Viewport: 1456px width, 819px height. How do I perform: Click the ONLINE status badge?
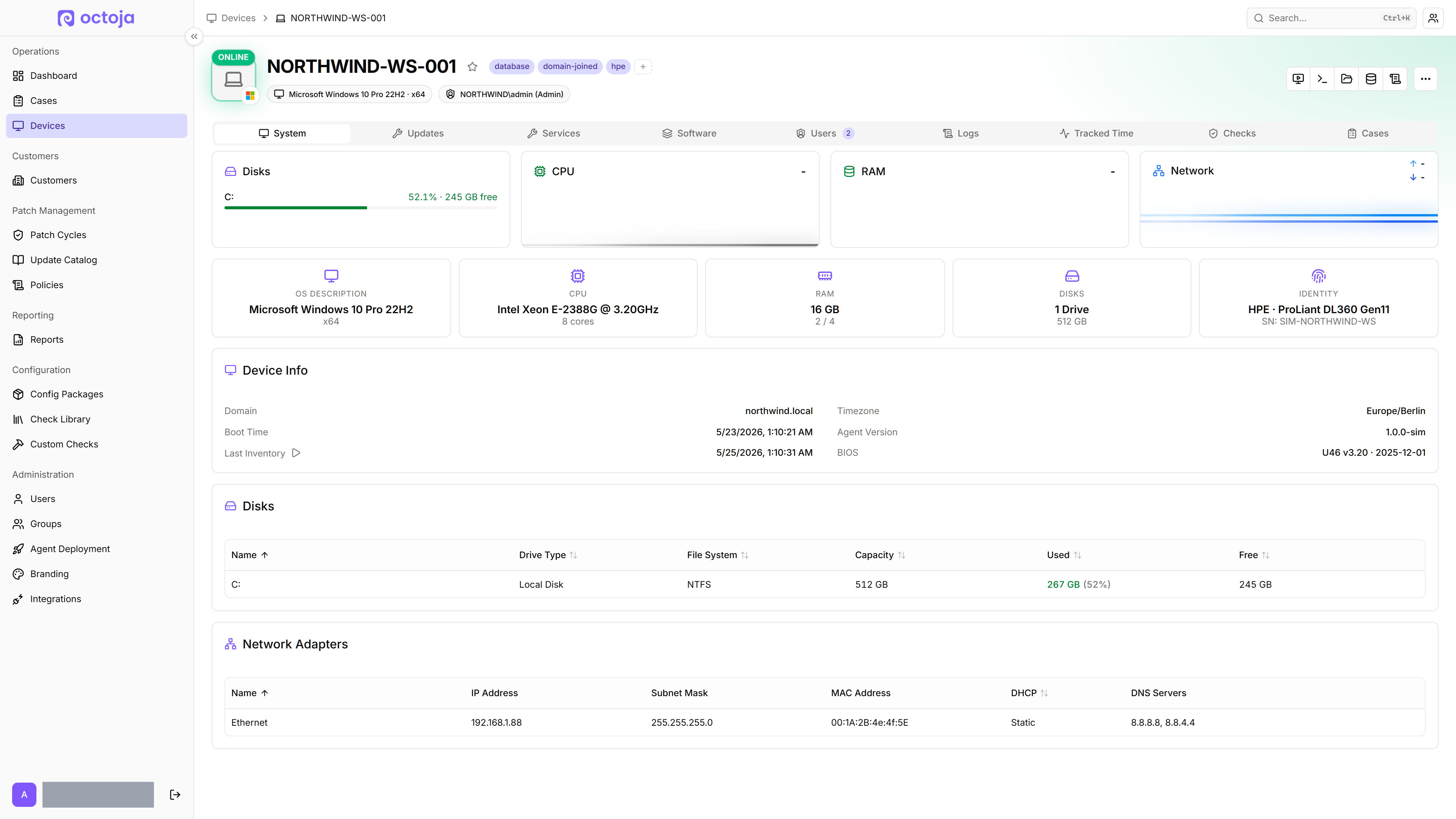(x=234, y=57)
